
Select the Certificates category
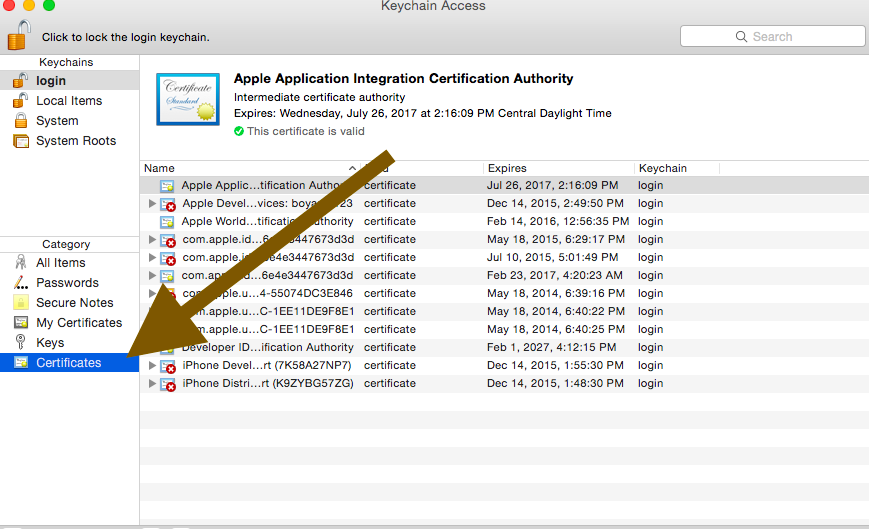(69, 363)
